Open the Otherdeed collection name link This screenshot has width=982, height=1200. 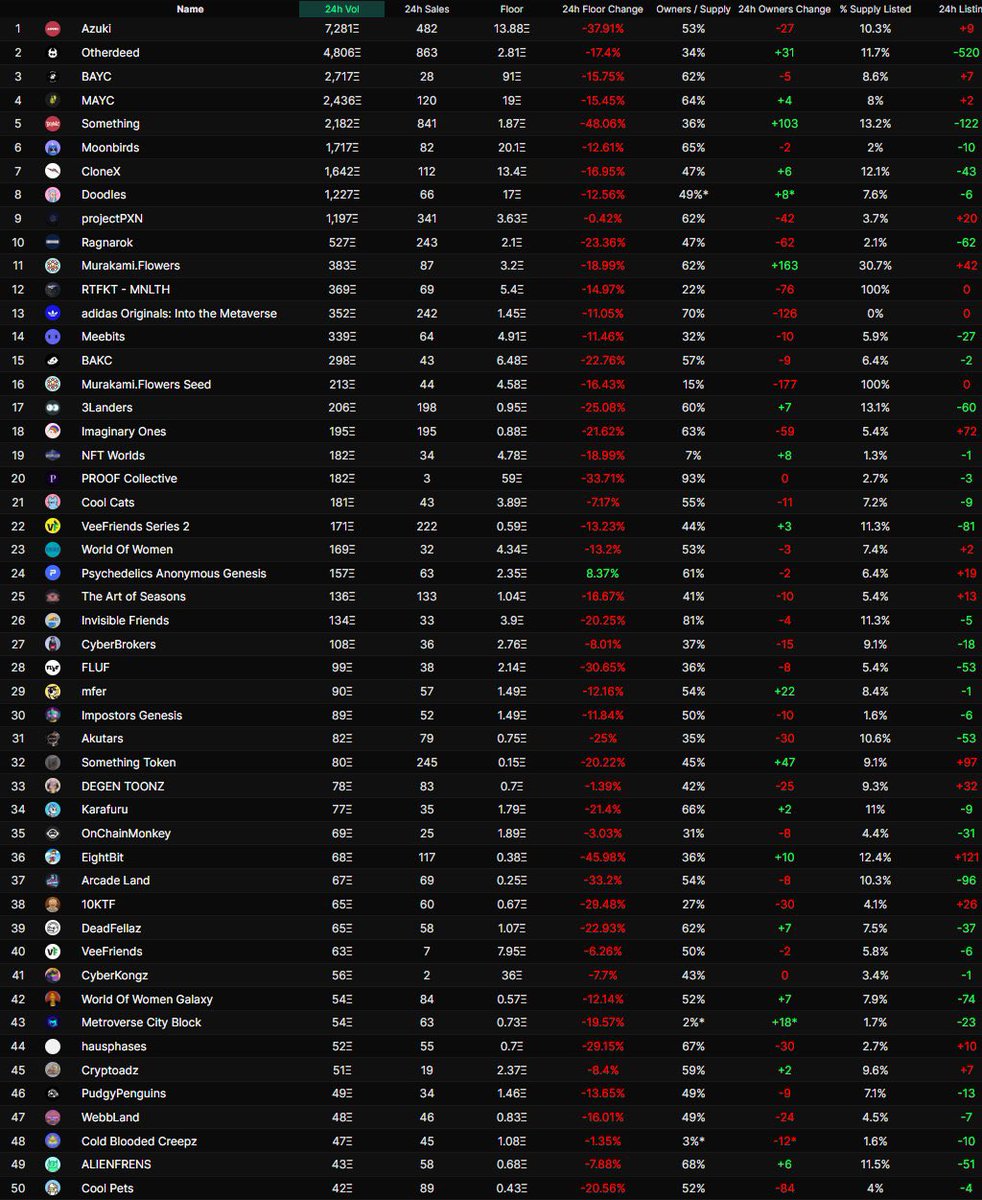click(110, 52)
